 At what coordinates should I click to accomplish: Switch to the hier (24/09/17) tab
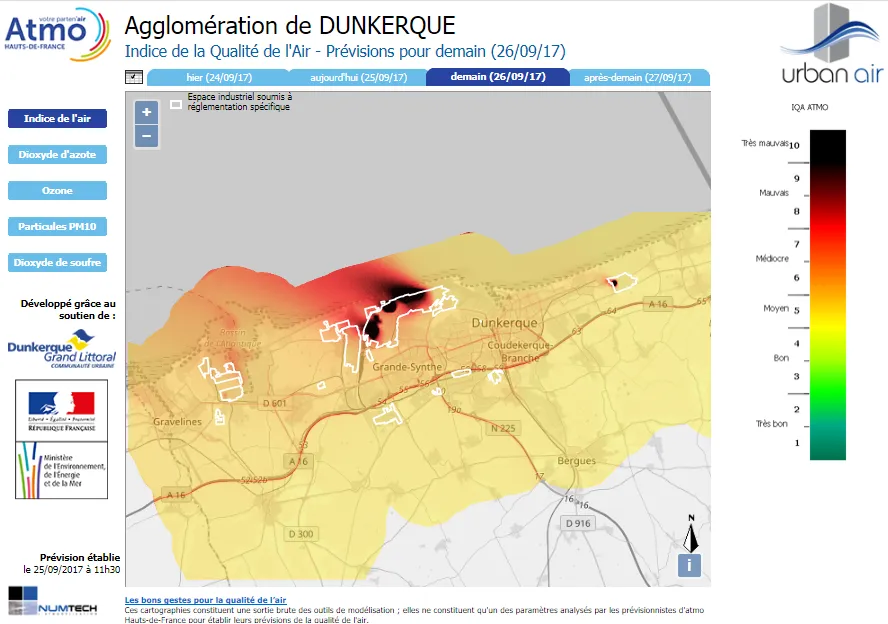coord(218,77)
